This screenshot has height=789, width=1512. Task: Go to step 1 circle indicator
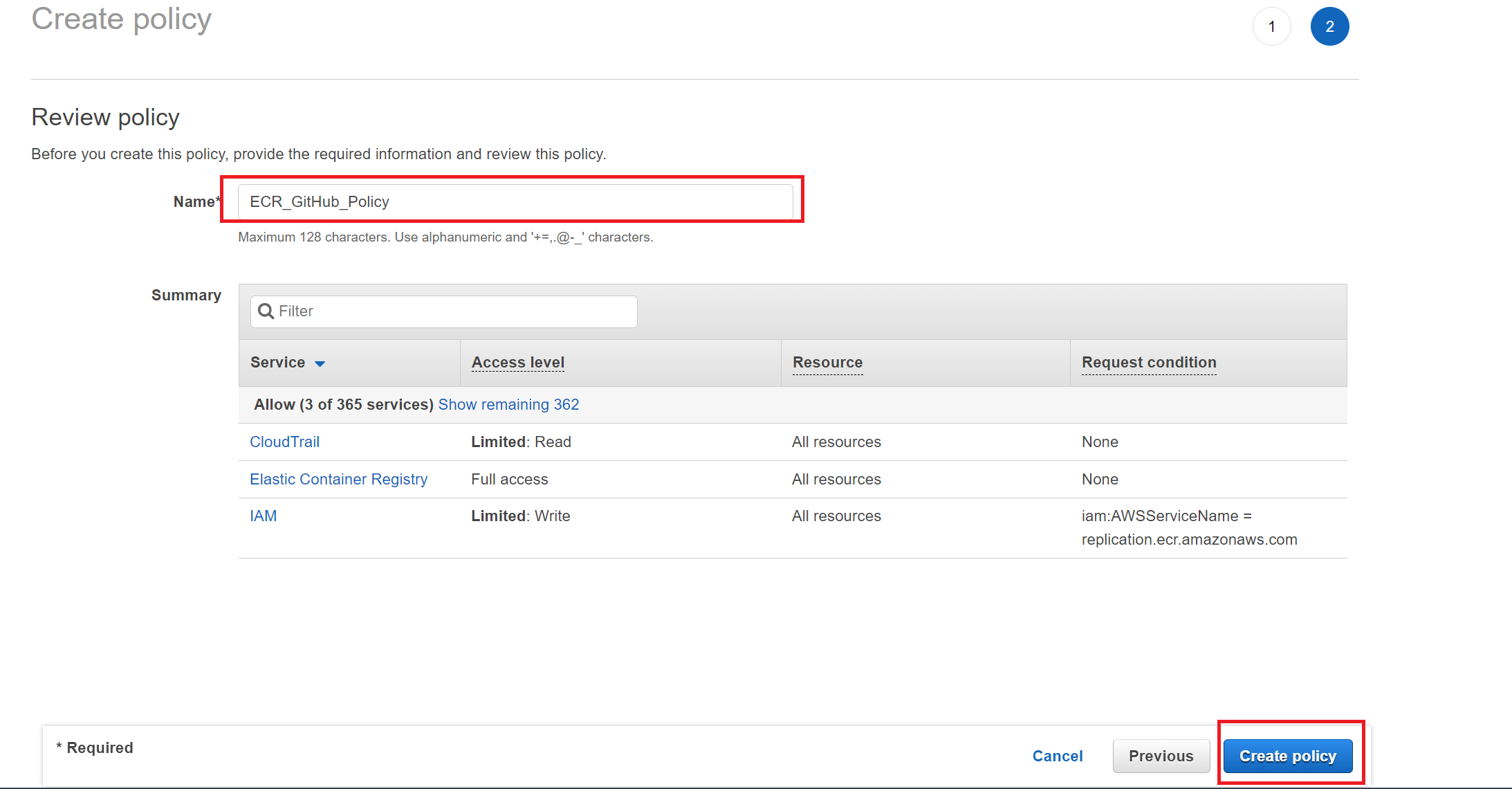click(x=1271, y=26)
